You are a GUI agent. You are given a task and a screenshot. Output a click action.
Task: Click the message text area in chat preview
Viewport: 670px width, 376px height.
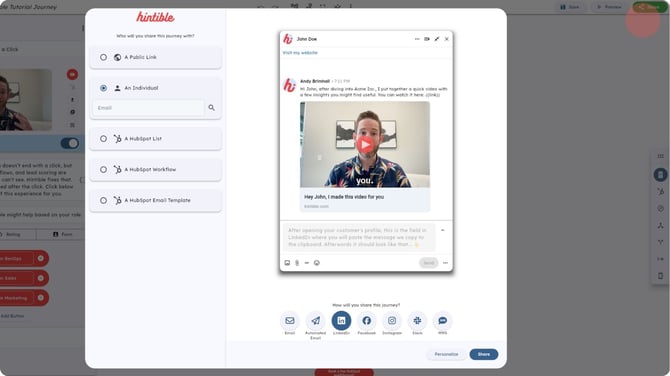coord(358,237)
